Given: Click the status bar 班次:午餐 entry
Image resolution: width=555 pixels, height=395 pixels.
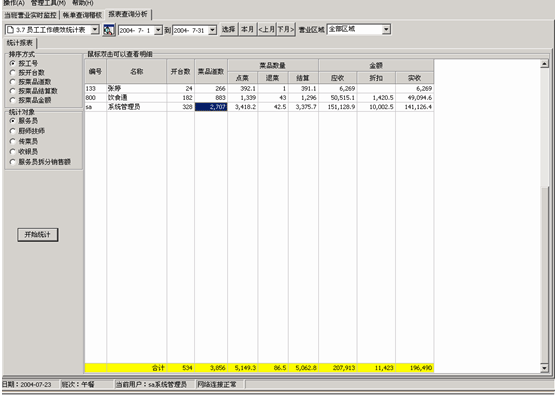Looking at the screenshot, I should [86, 384].
